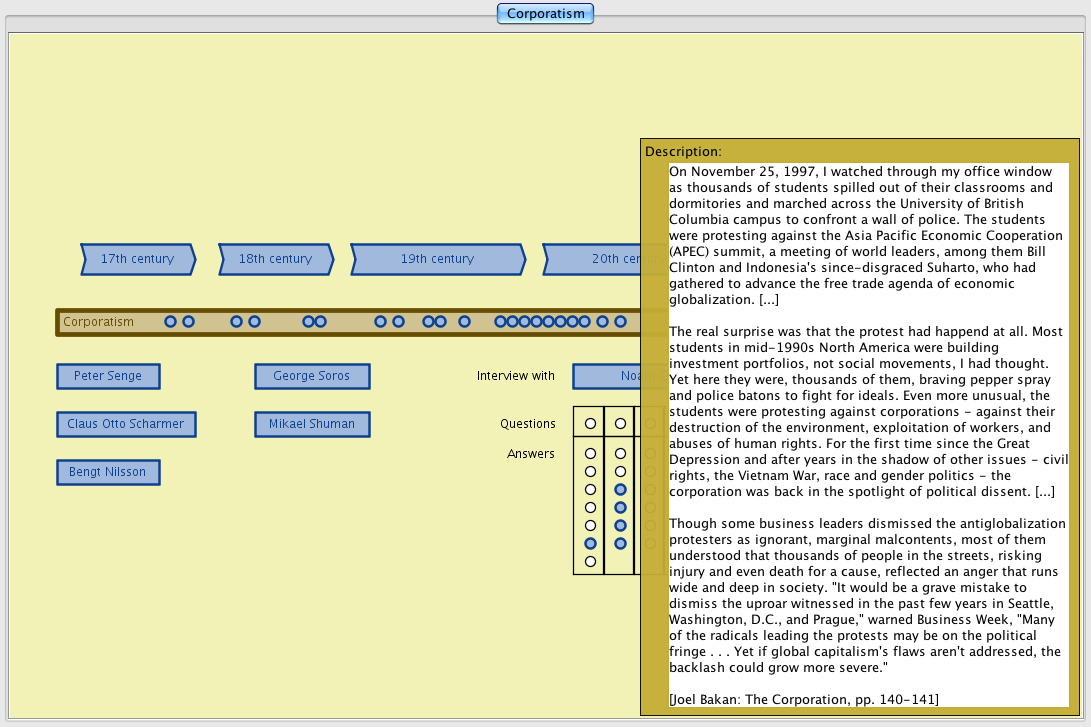Open the Peter Senge entry

(108, 376)
